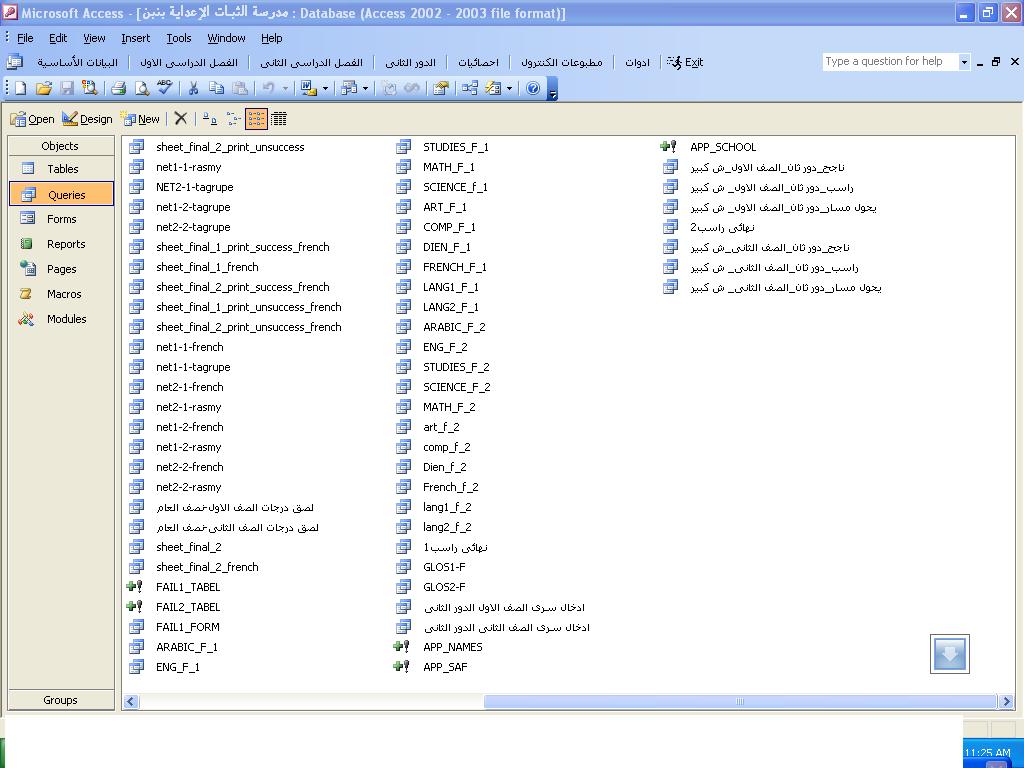Expand the New Object dropdown arrow
Viewport: 1024px width, 768px height.
tap(509, 88)
